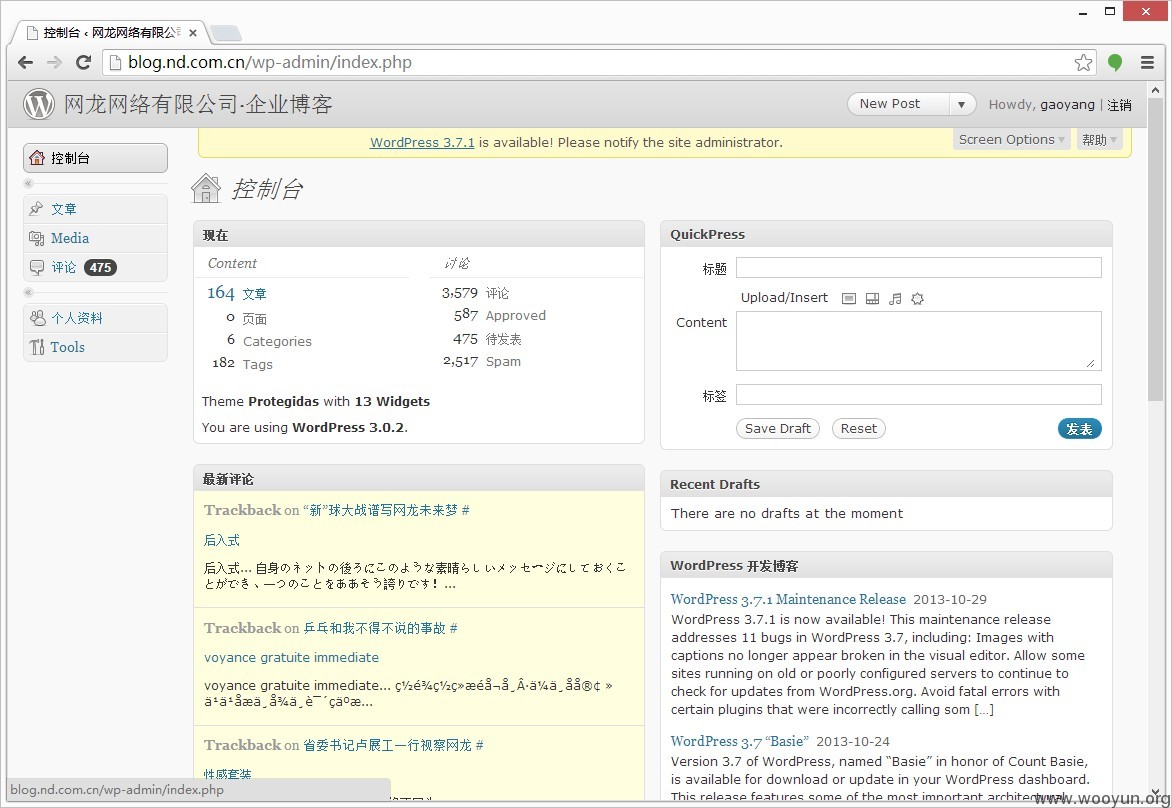Click the browser forward arrow

pyautogui.click(x=55, y=63)
